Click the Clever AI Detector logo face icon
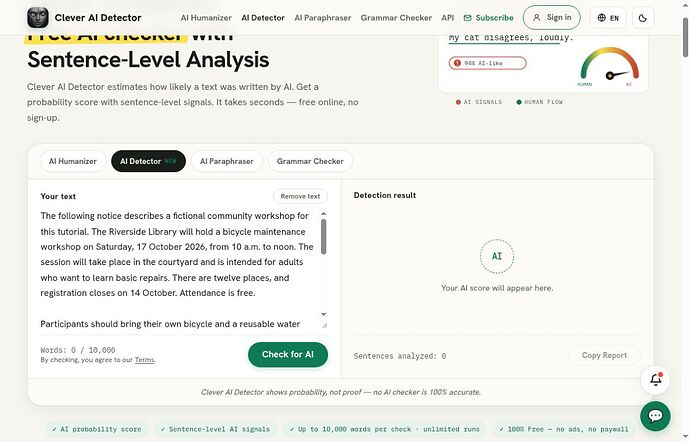This screenshot has height=442, width=690. (x=38, y=18)
